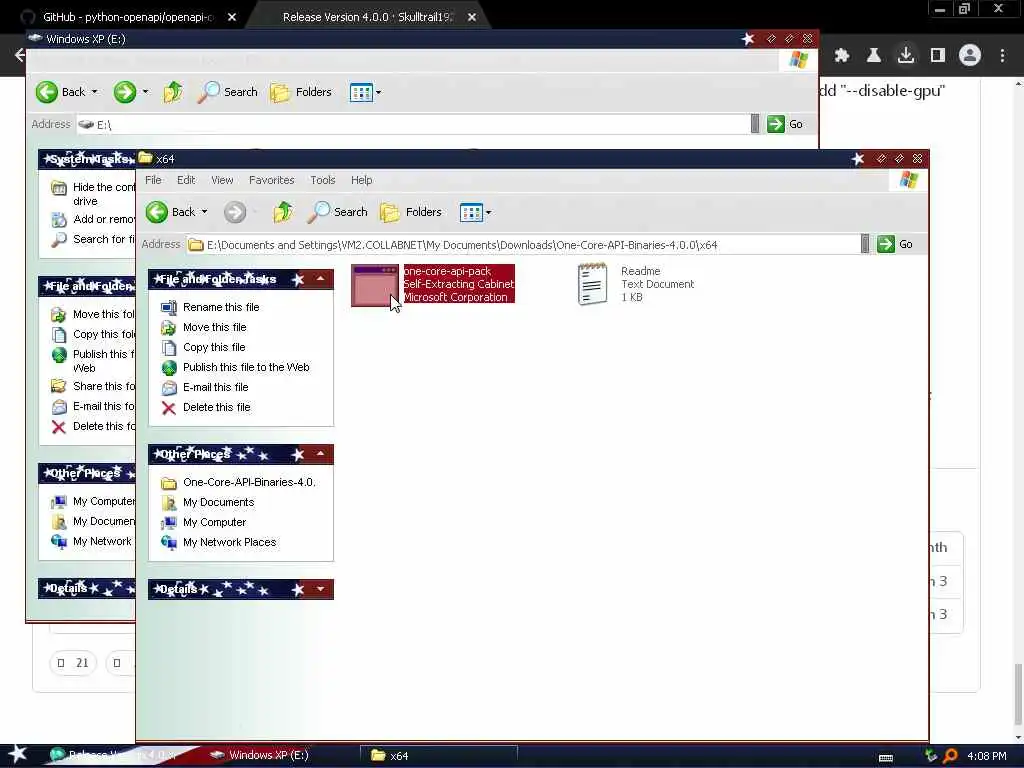Open Search in the x64 window toolbar
The image size is (1024, 768).
click(x=337, y=212)
